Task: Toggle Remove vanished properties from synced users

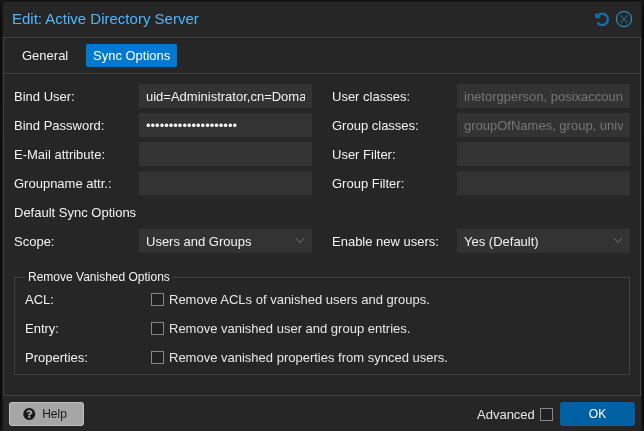Action: [x=157, y=357]
